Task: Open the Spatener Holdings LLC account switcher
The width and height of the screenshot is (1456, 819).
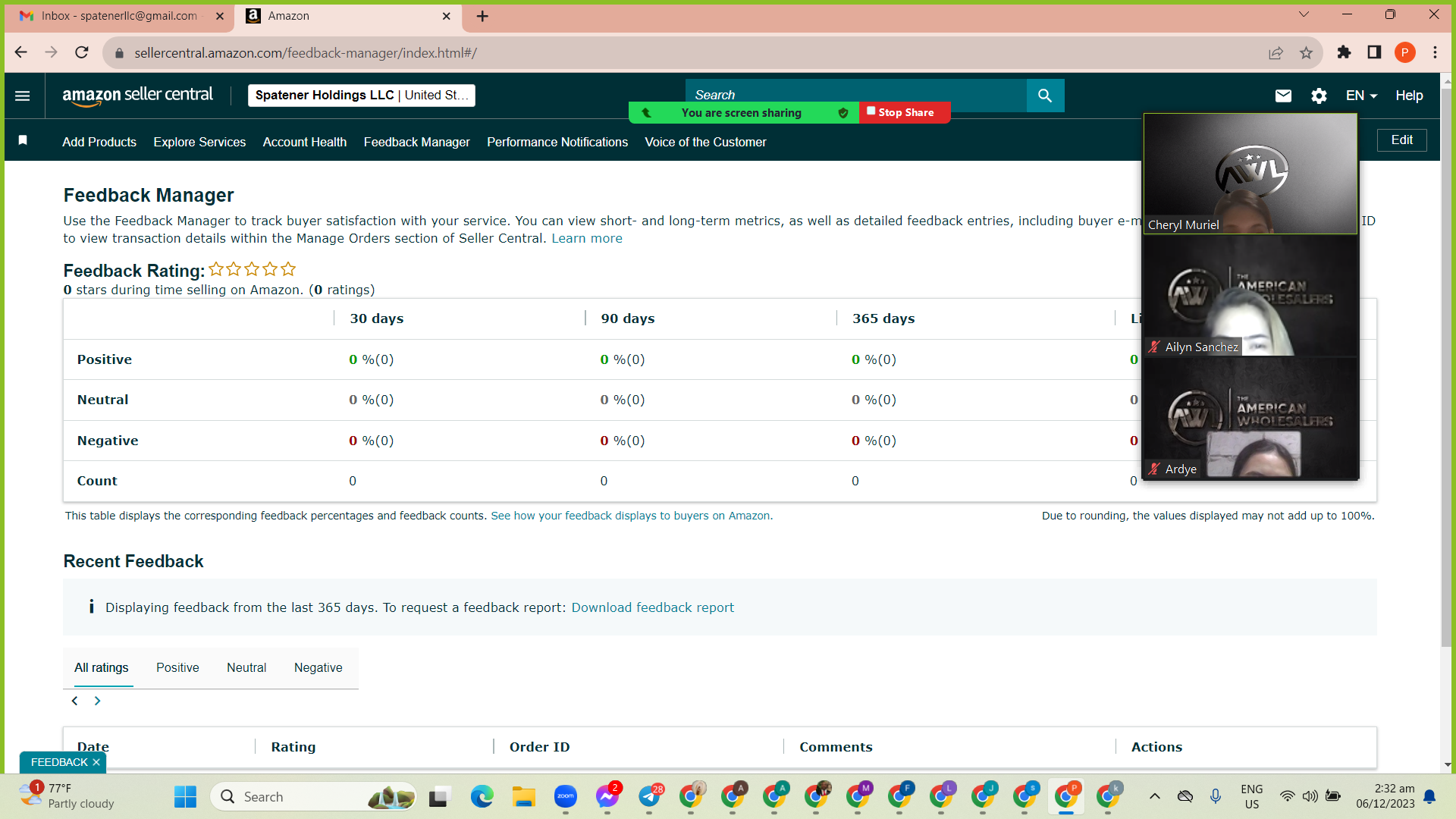Action: (362, 96)
